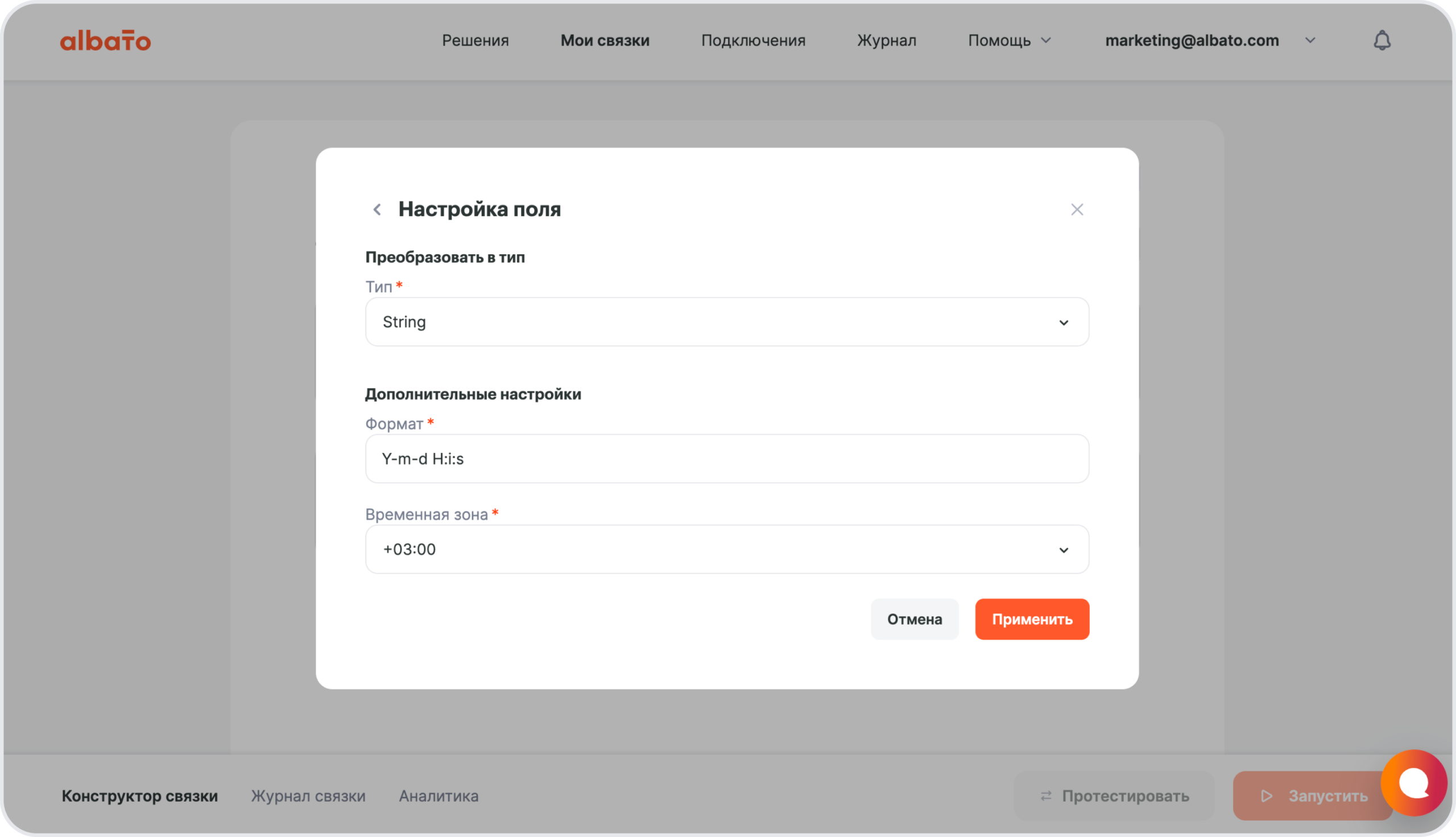1456x837 pixels.
Task: Open Мои связки in the navigation
Action: tap(605, 41)
